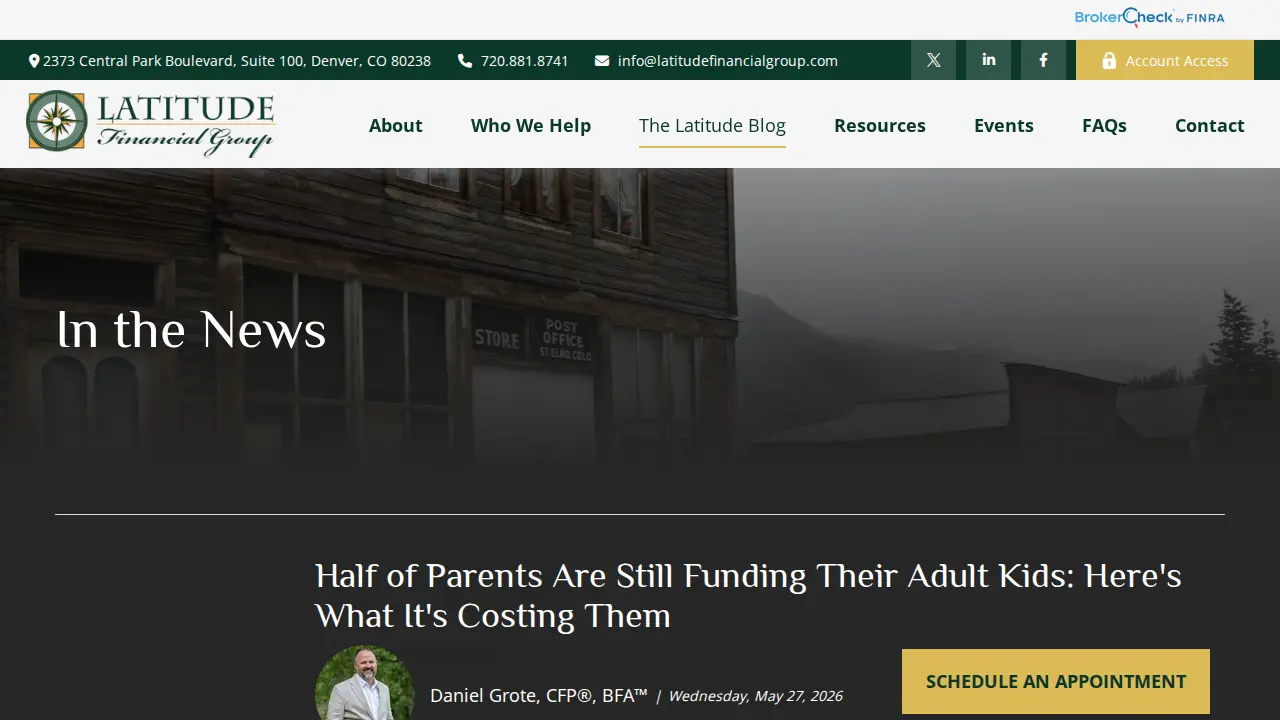Click the In the News heading
This screenshot has width=1280, height=720.
point(192,330)
